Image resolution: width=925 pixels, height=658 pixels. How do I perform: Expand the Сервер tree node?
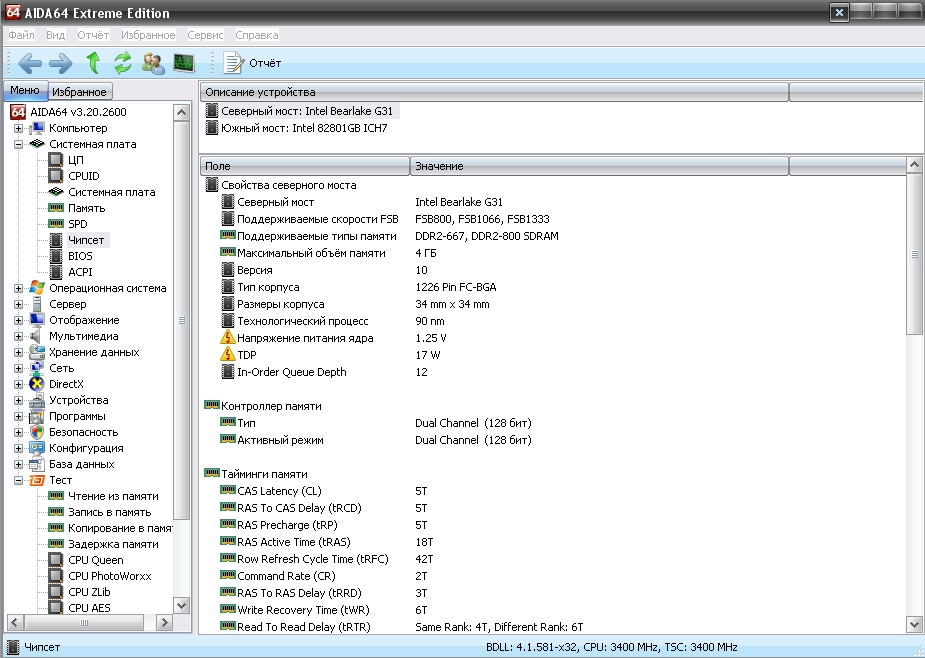pyautogui.click(x=18, y=304)
